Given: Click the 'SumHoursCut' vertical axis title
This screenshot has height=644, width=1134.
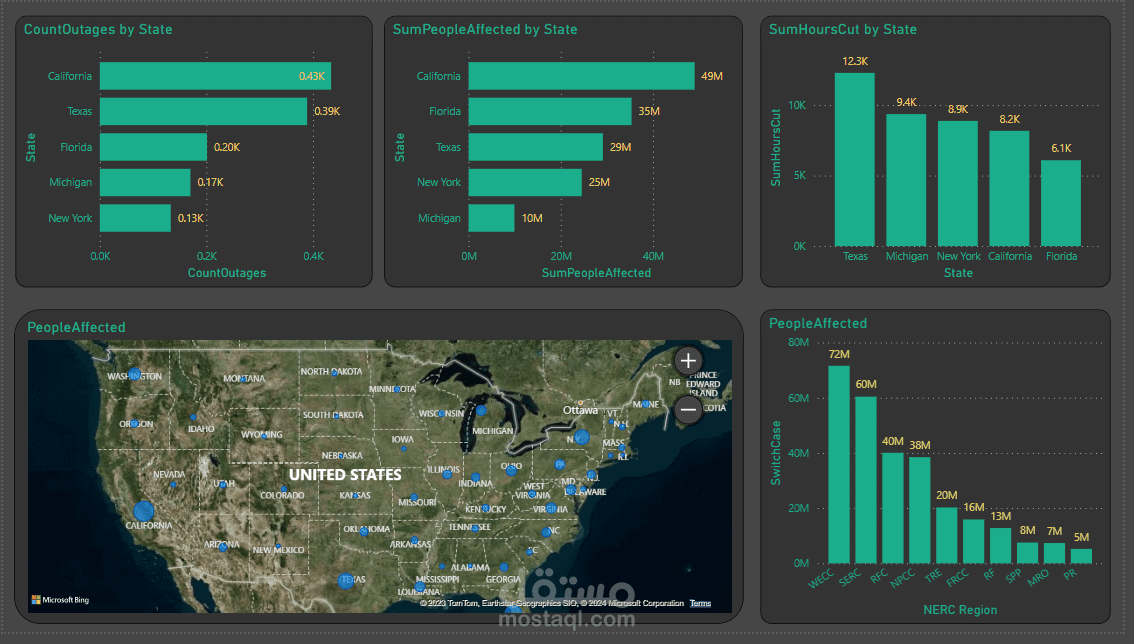Looking at the screenshot, I should coord(776,148).
